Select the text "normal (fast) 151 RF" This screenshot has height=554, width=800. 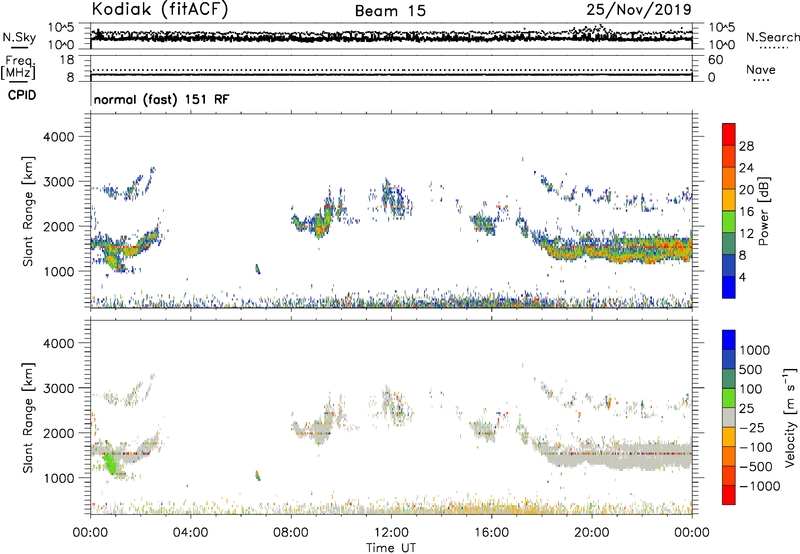click(161, 99)
